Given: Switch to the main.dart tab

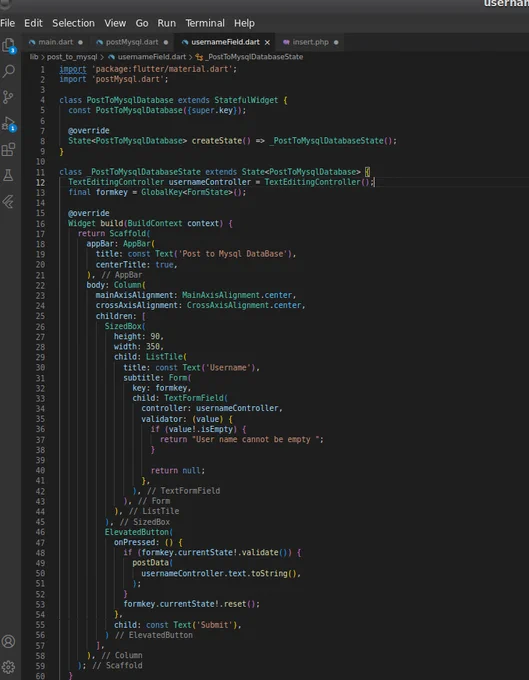Looking at the screenshot, I should point(56,42).
